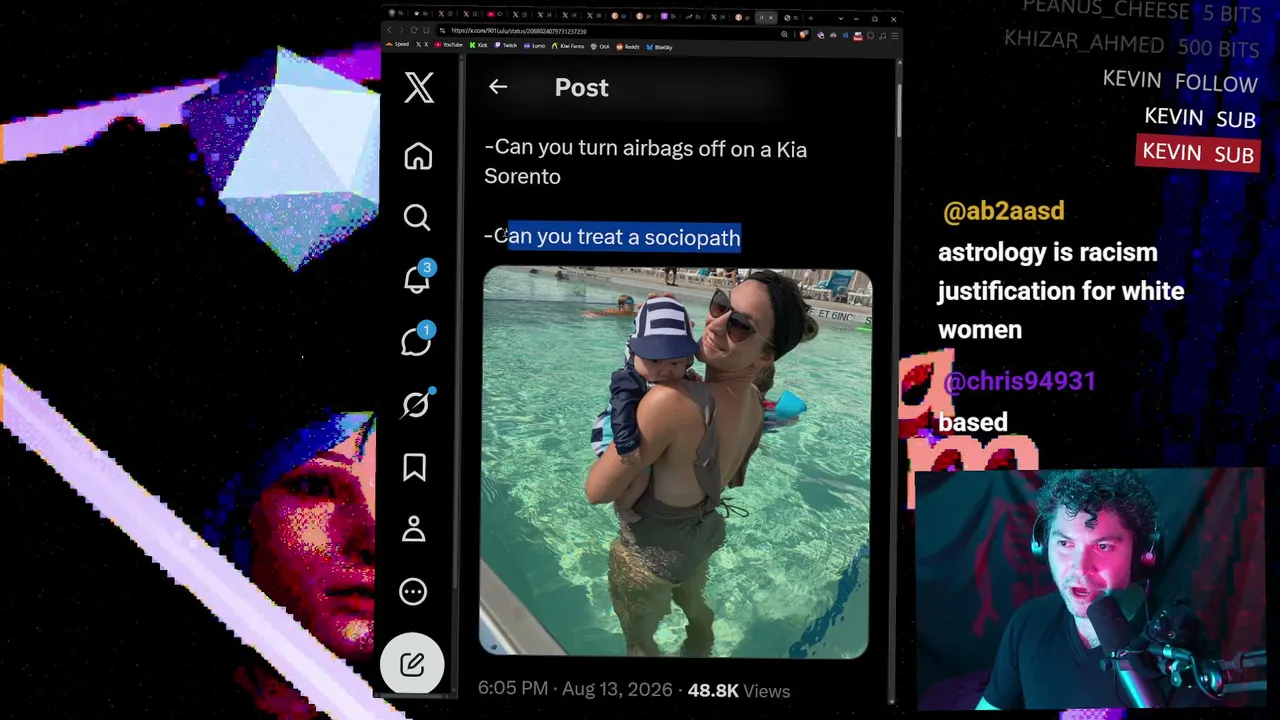Open the YouTube bookmark
The height and width of the screenshot is (720, 1280).
click(x=448, y=45)
